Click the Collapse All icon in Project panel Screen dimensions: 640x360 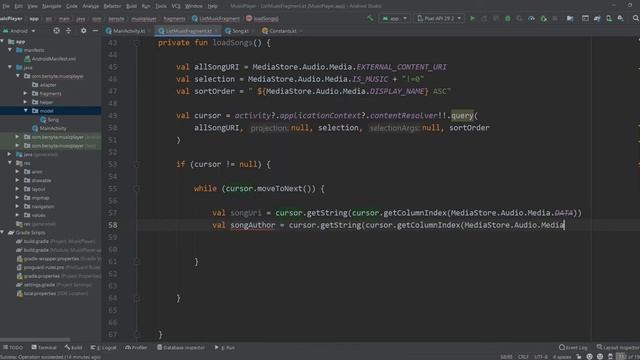tap(68, 31)
